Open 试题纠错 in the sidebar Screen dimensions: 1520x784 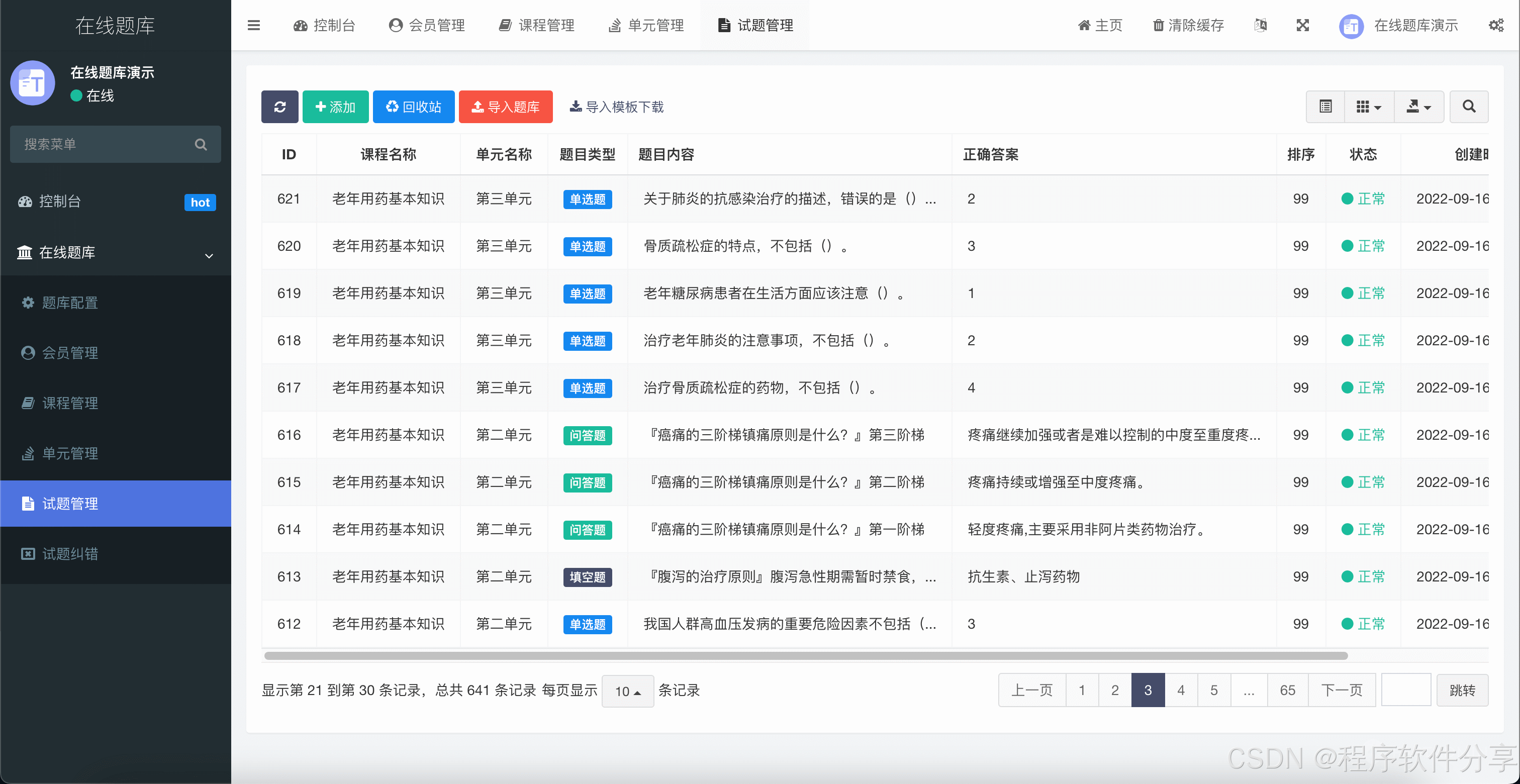tap(70, 554)
